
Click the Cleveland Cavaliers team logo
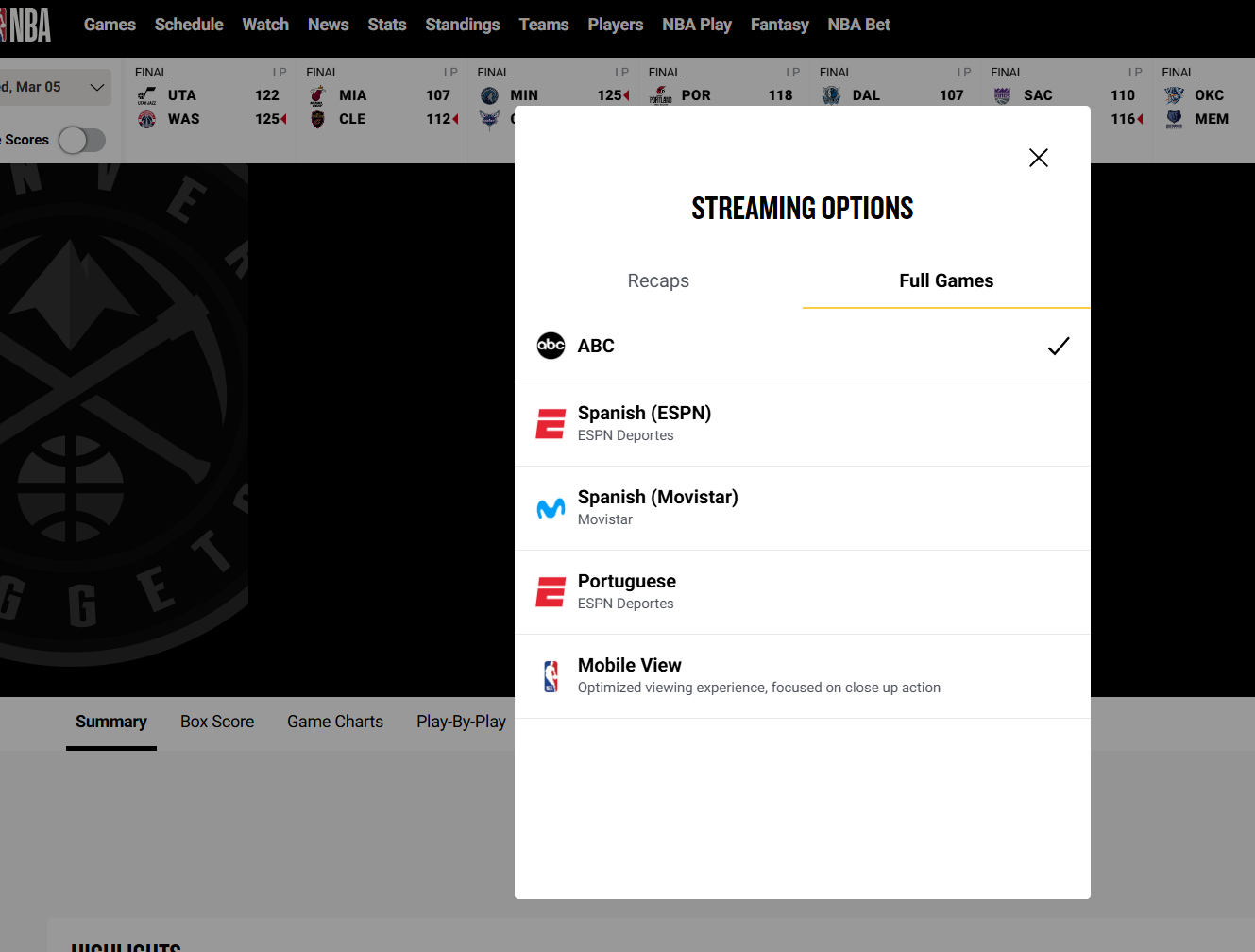click(x=317, y=119)
